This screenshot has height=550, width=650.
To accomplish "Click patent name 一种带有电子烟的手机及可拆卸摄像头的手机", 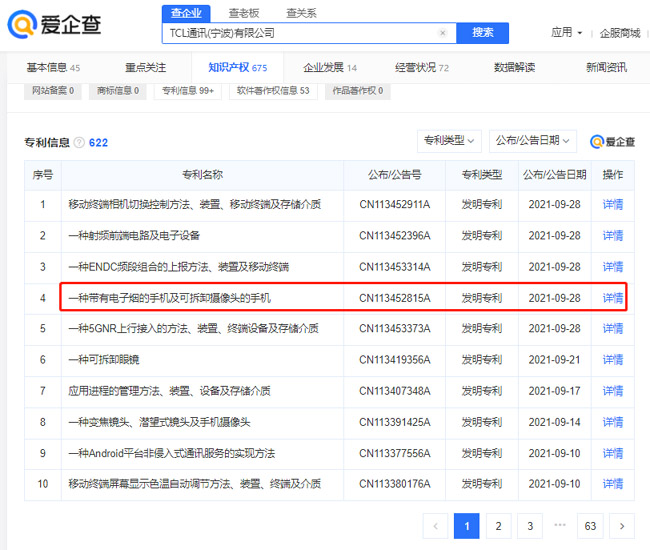I will 170,298.
